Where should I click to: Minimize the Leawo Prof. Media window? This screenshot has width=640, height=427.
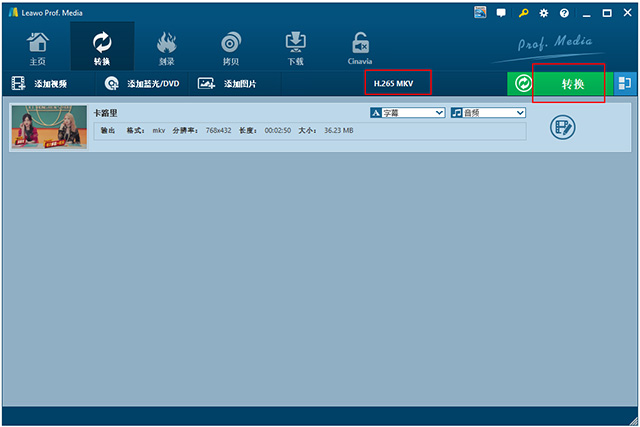(587, 14)
